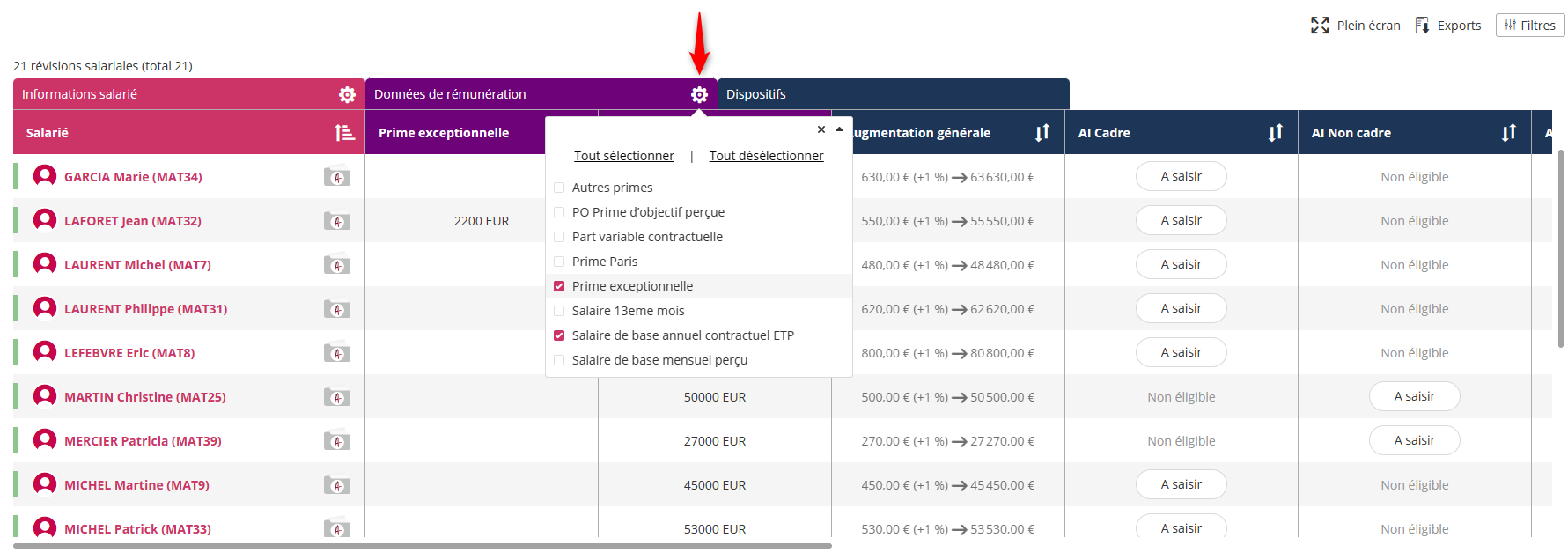Viewport: 1568px width, 560px height.
Task: Click gear icon in Données de rémunération header
Action: pyautogui.click(x=699, y=94)
